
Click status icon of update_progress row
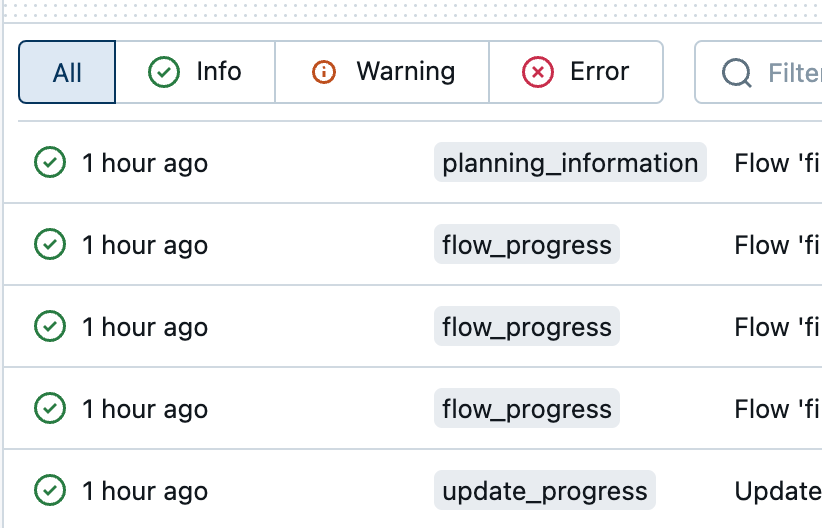click(x=50, y=490)
